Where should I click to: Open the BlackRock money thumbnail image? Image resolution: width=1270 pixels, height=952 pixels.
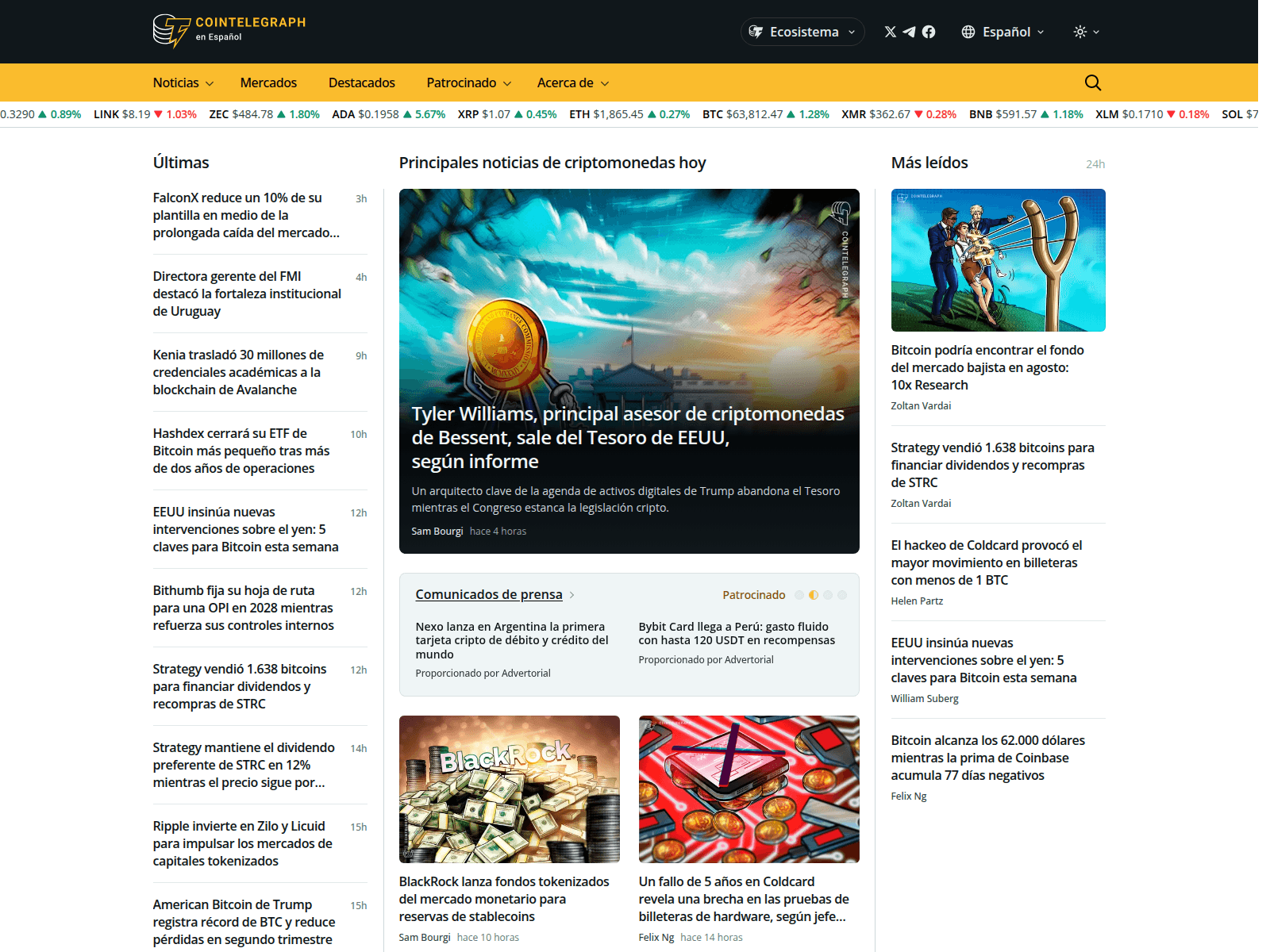(x=510, y=789)
